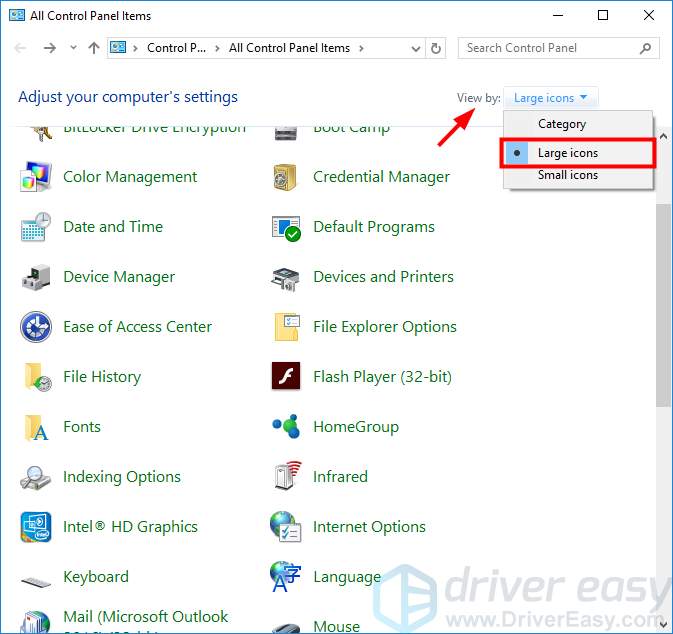Image resolution: width=673 pixels, height=634 pixels.
Task: Choose Small icons in the View by menu
Action: pos(567,175)
